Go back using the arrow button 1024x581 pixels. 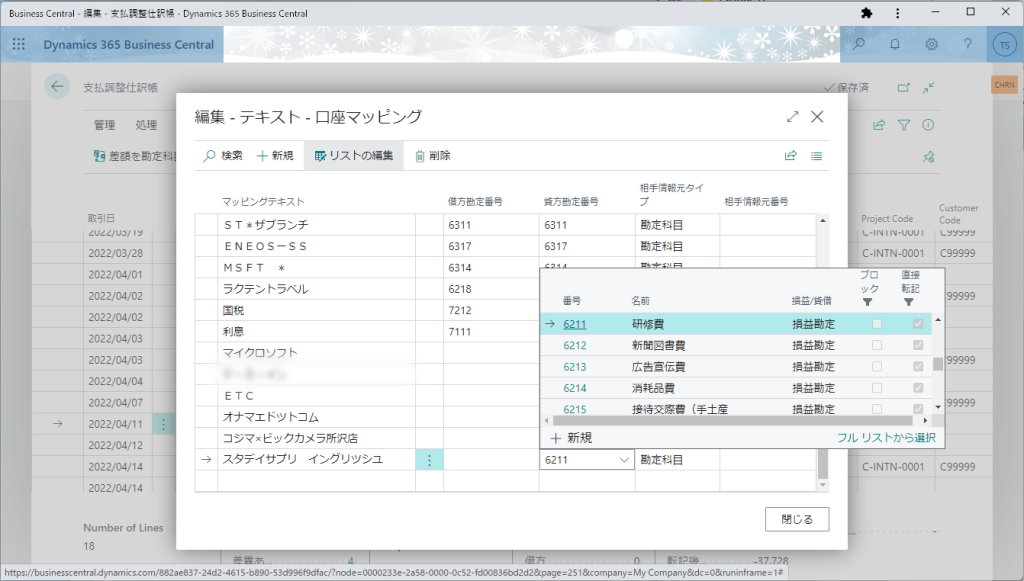click(x=57, y=86)
